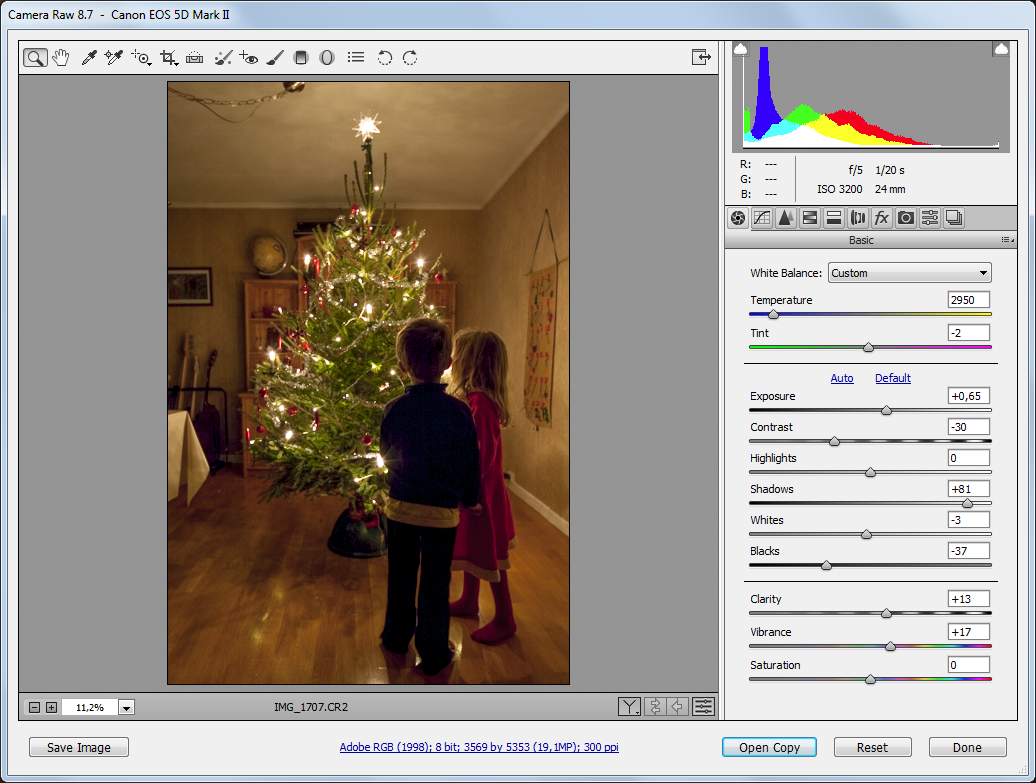Click the Done button
Screen dimensions: 1036x783
point(967,747)
